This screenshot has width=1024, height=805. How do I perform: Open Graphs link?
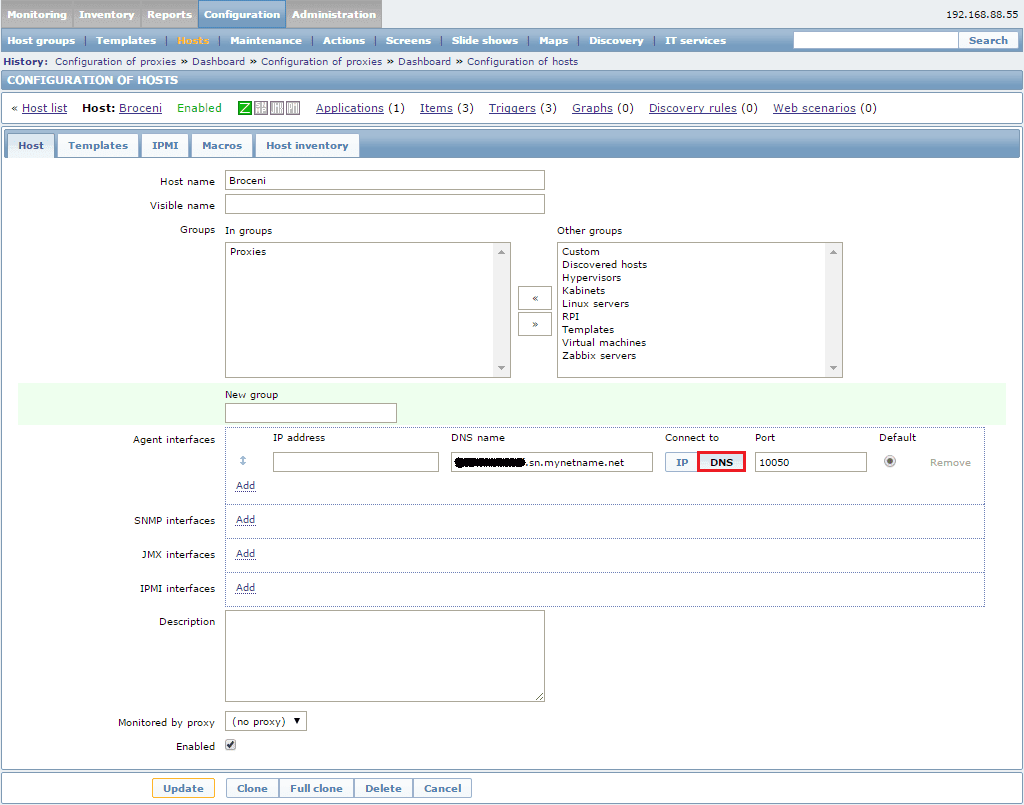[592, 108]
